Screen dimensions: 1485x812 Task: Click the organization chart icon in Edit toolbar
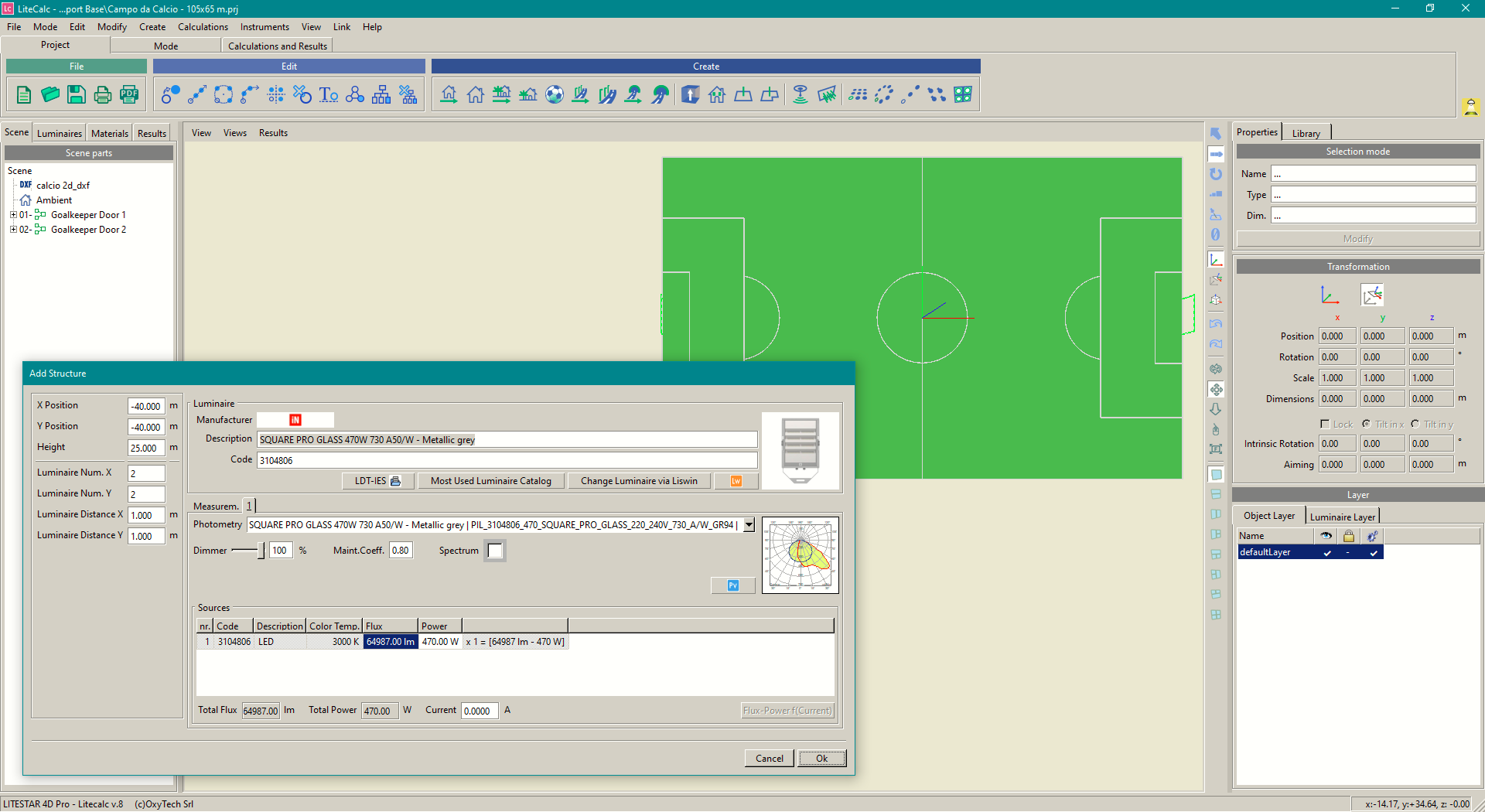381,94
